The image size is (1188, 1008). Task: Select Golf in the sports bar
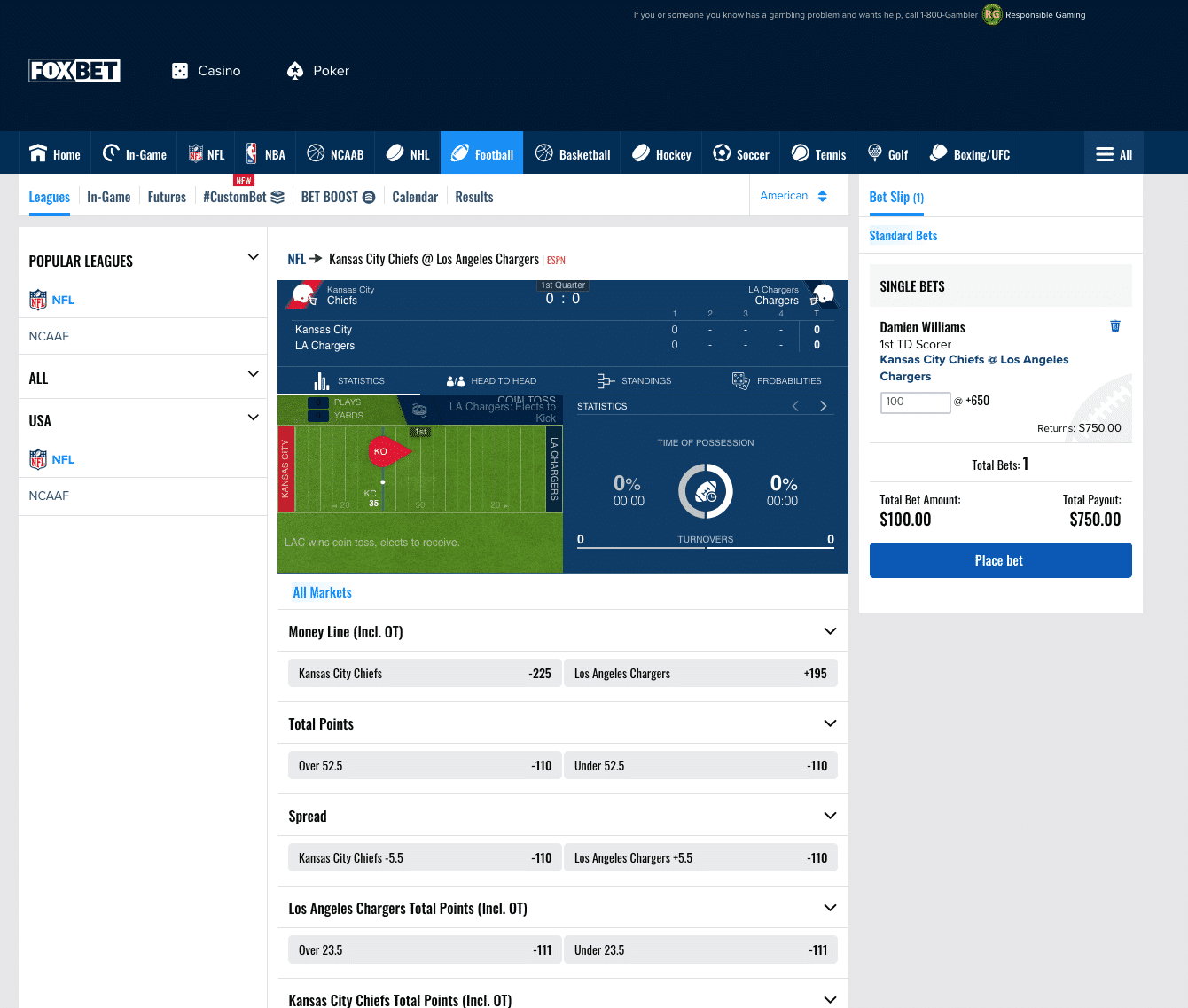tap(887, 153)
